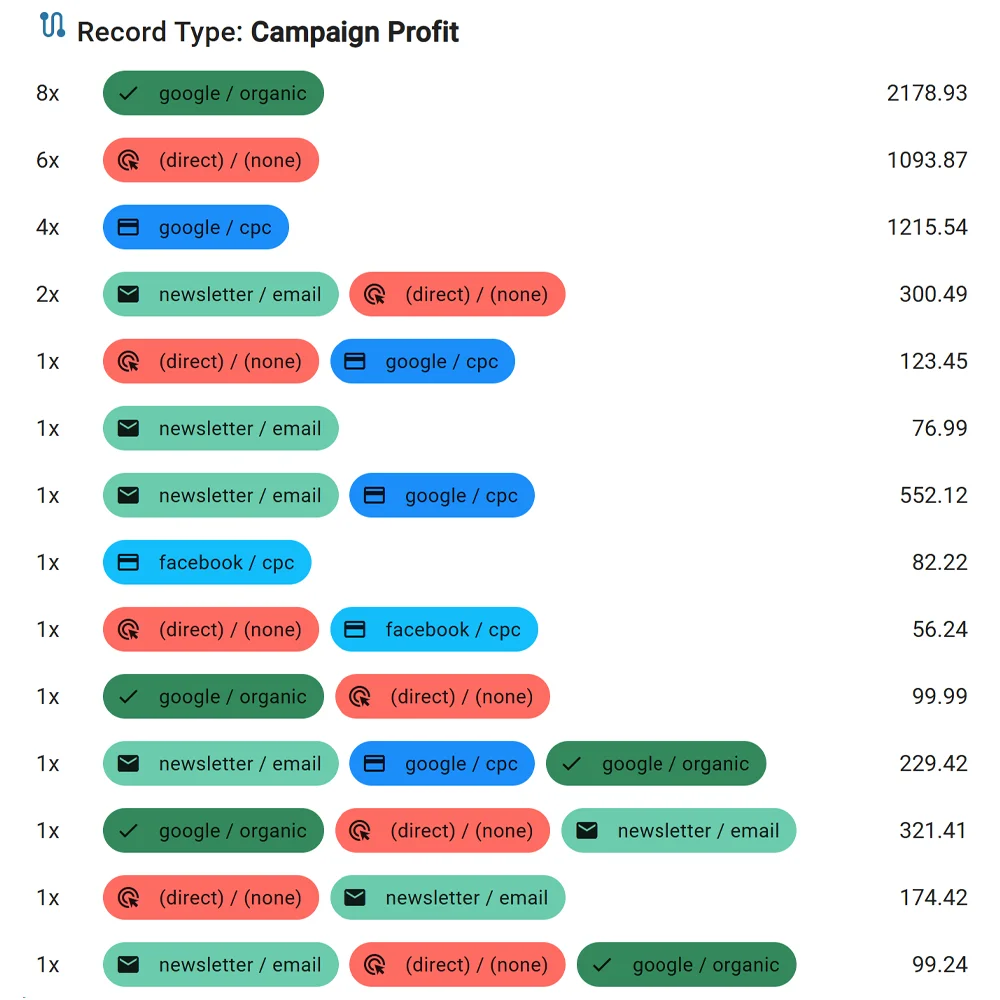
Task: Click the envelope icon in the bottom newsletter / email pill
Action: click(127, 965)
